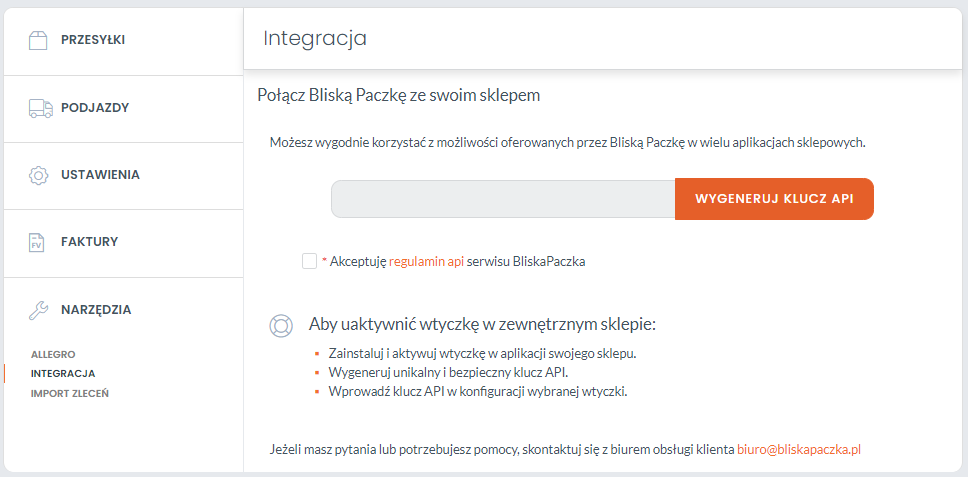The image size is (968, 477).
Task: Open the PRZESYŁKI menu section
Action: point(93,40)
